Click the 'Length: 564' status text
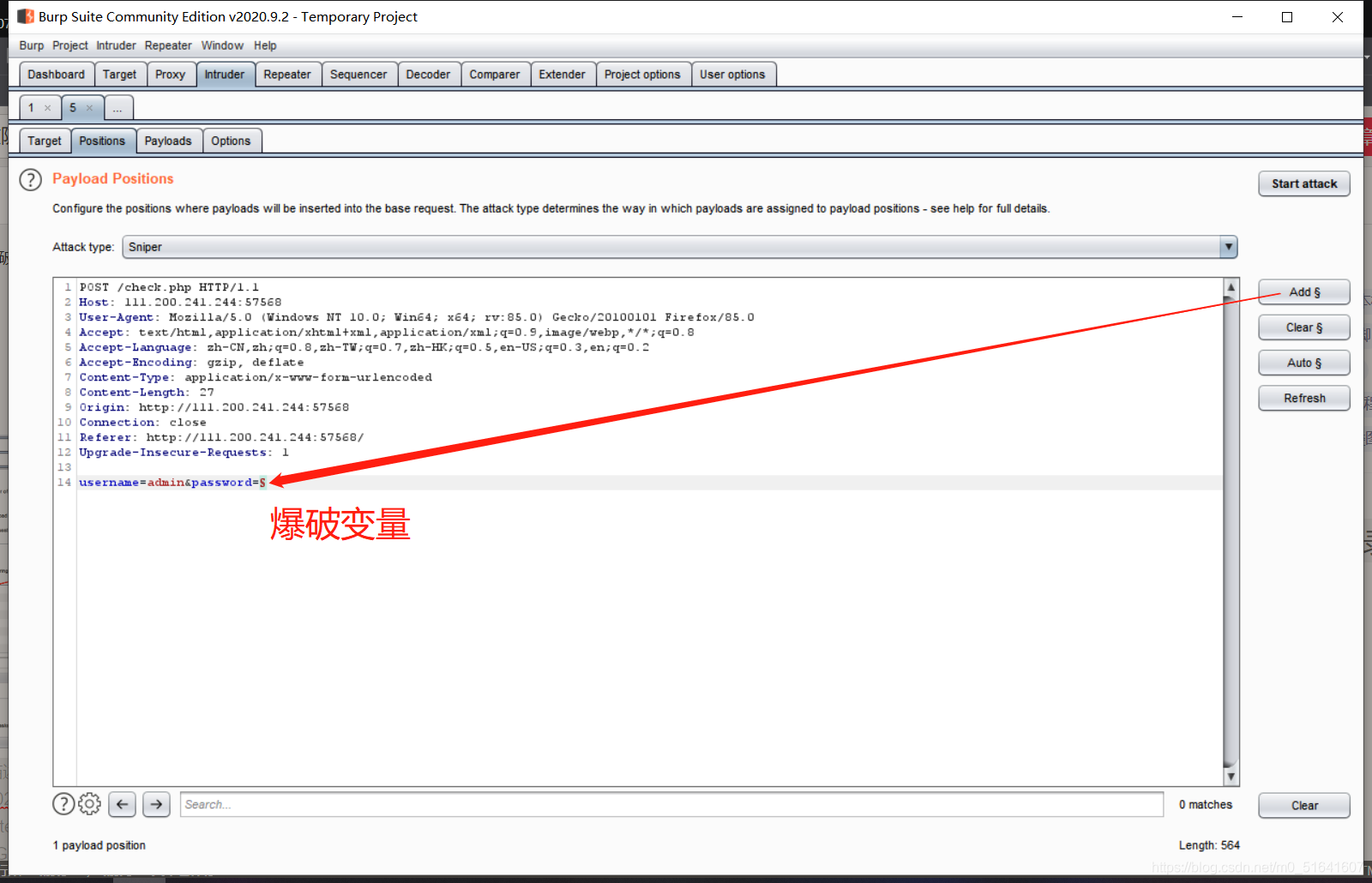 pyautogui.click(x=1209, y=845)
